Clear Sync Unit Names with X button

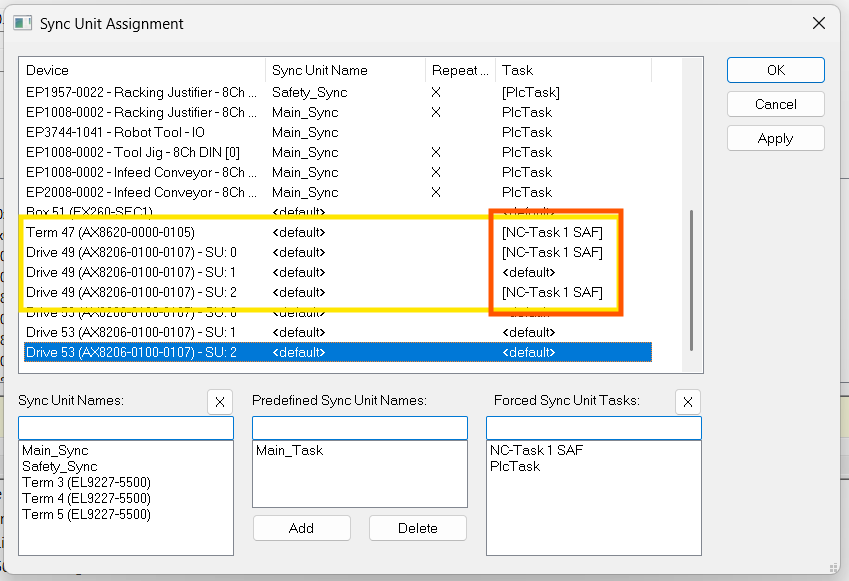pos(220,402)
